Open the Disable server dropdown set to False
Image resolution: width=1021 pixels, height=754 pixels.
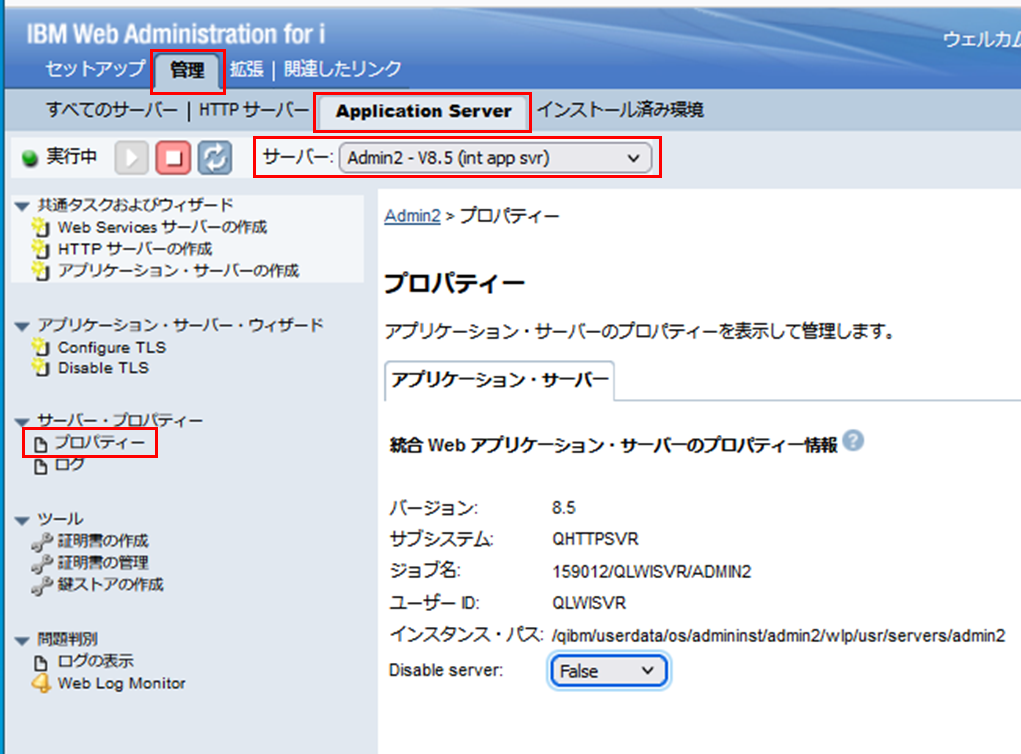[608, 671]
